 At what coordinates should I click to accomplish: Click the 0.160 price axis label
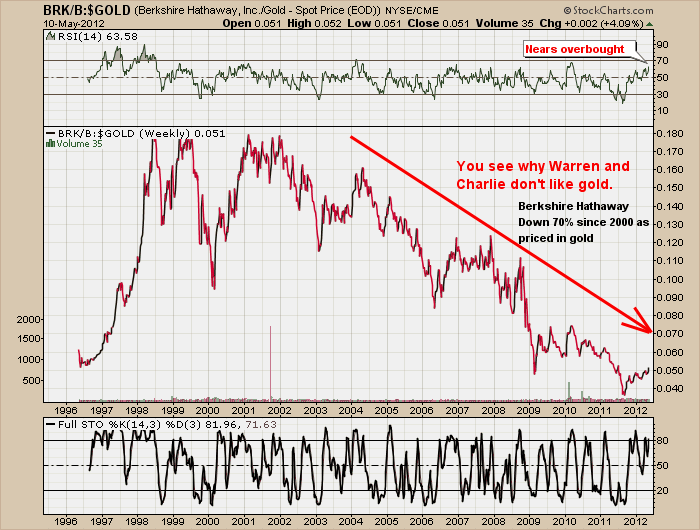pyautogui.click(x=670, y=170)
